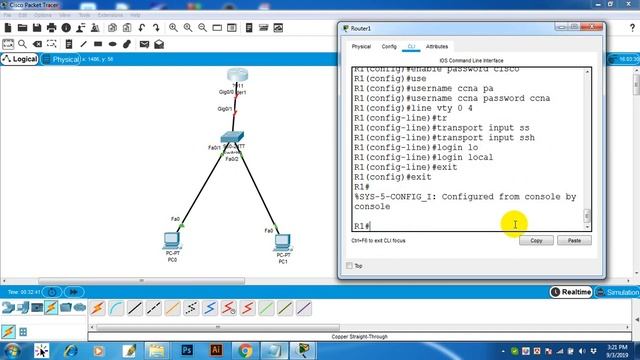
Task: Select PC0 on the topology
Action: (x=172, y=241)
